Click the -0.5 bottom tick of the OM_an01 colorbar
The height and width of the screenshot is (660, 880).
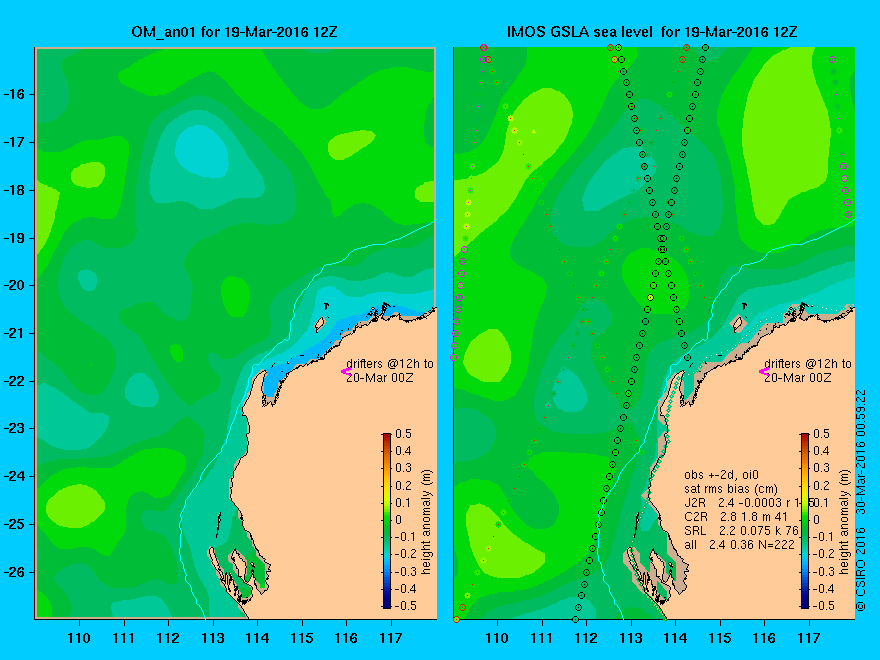point(406,606)
